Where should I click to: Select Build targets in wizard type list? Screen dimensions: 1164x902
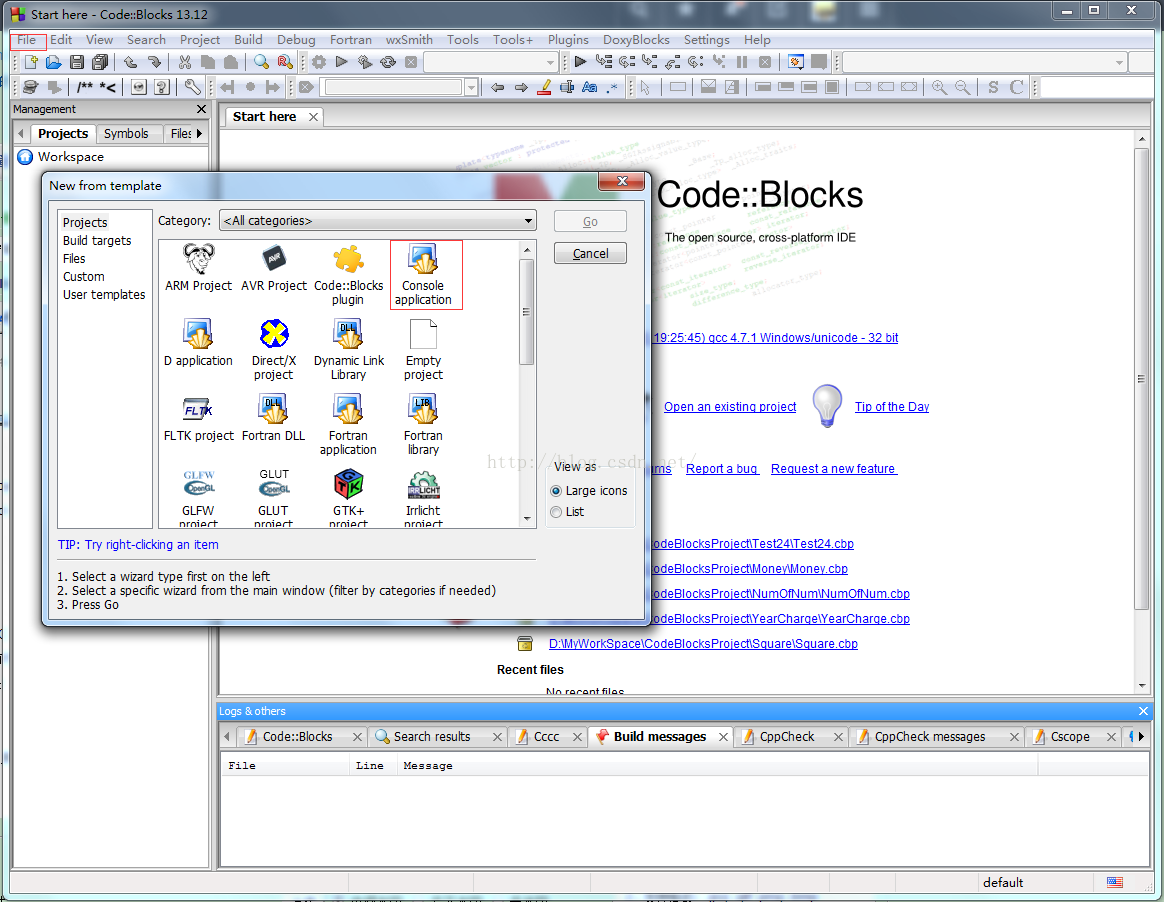(97, 241)
